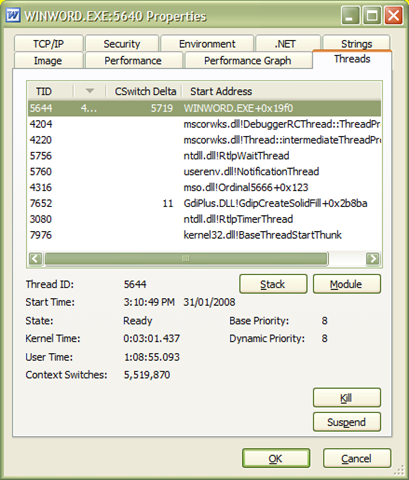Select thread 5756 RtlpWaitThread row
The height and width of the screenshot is (480, 409).
click(x=204, y=156)
